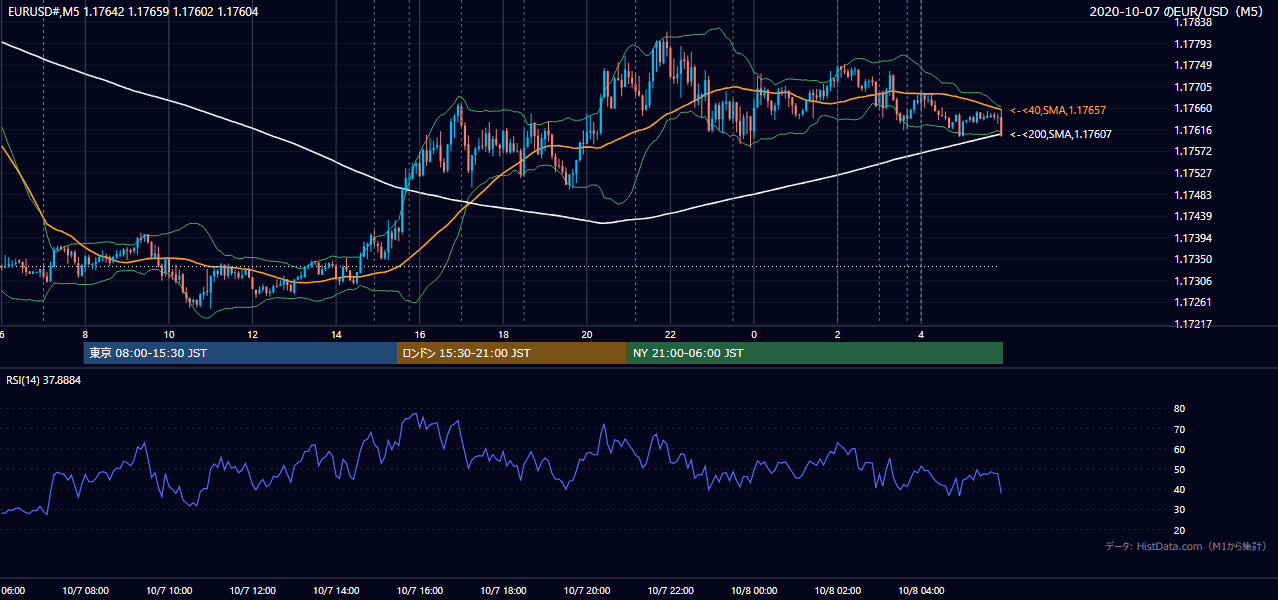Click hour 2 on the price chart axis
Image resolution: width=1278 pixels, height=600 pixels.
click(x=838, y=334)
